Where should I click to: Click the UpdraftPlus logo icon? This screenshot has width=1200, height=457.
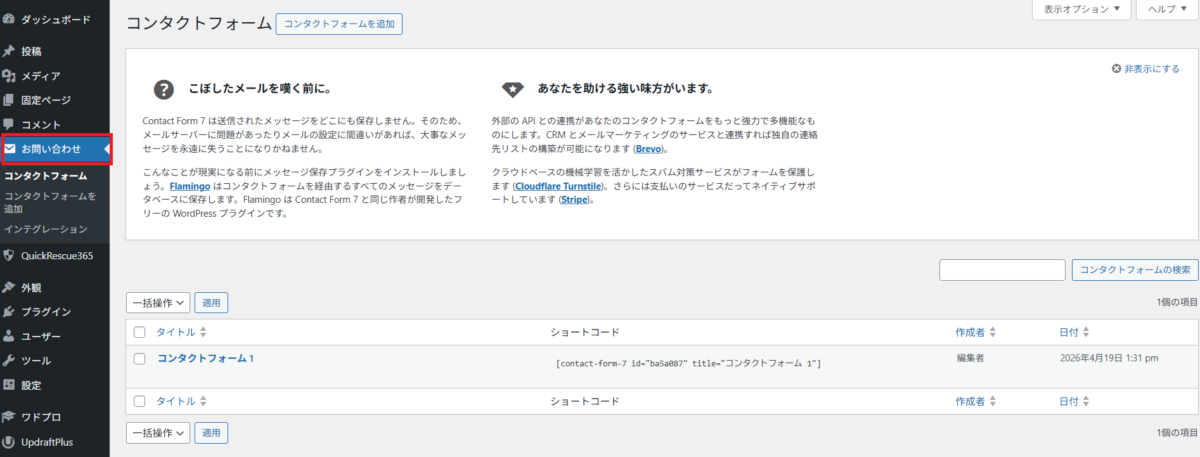tap(9, 441)
